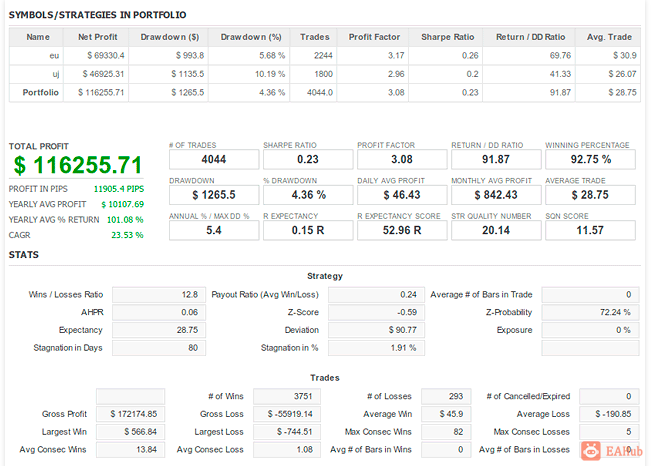Click the Net Profit column header

pos(98,37)
